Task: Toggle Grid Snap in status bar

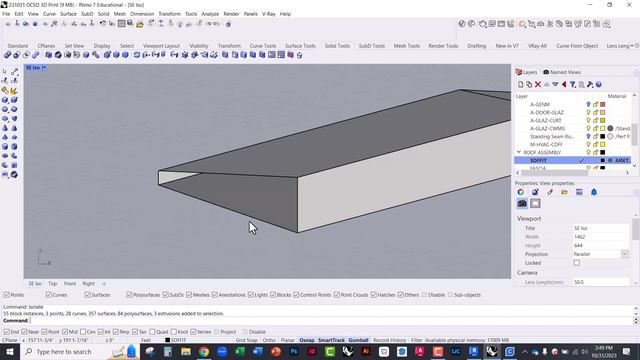Action: click(x=247, y=340)
